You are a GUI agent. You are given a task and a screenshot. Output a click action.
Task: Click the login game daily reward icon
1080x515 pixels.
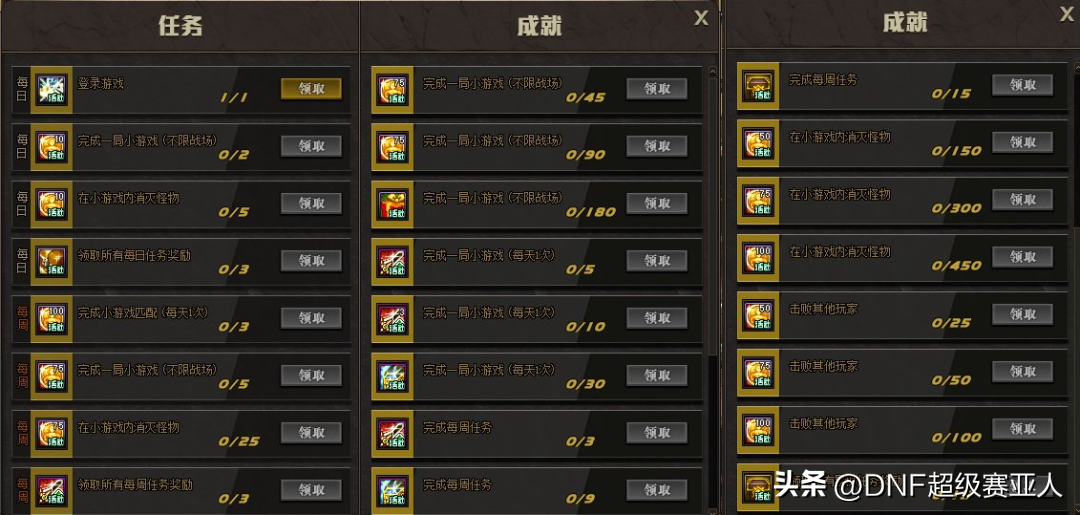[x=52, y=90]
